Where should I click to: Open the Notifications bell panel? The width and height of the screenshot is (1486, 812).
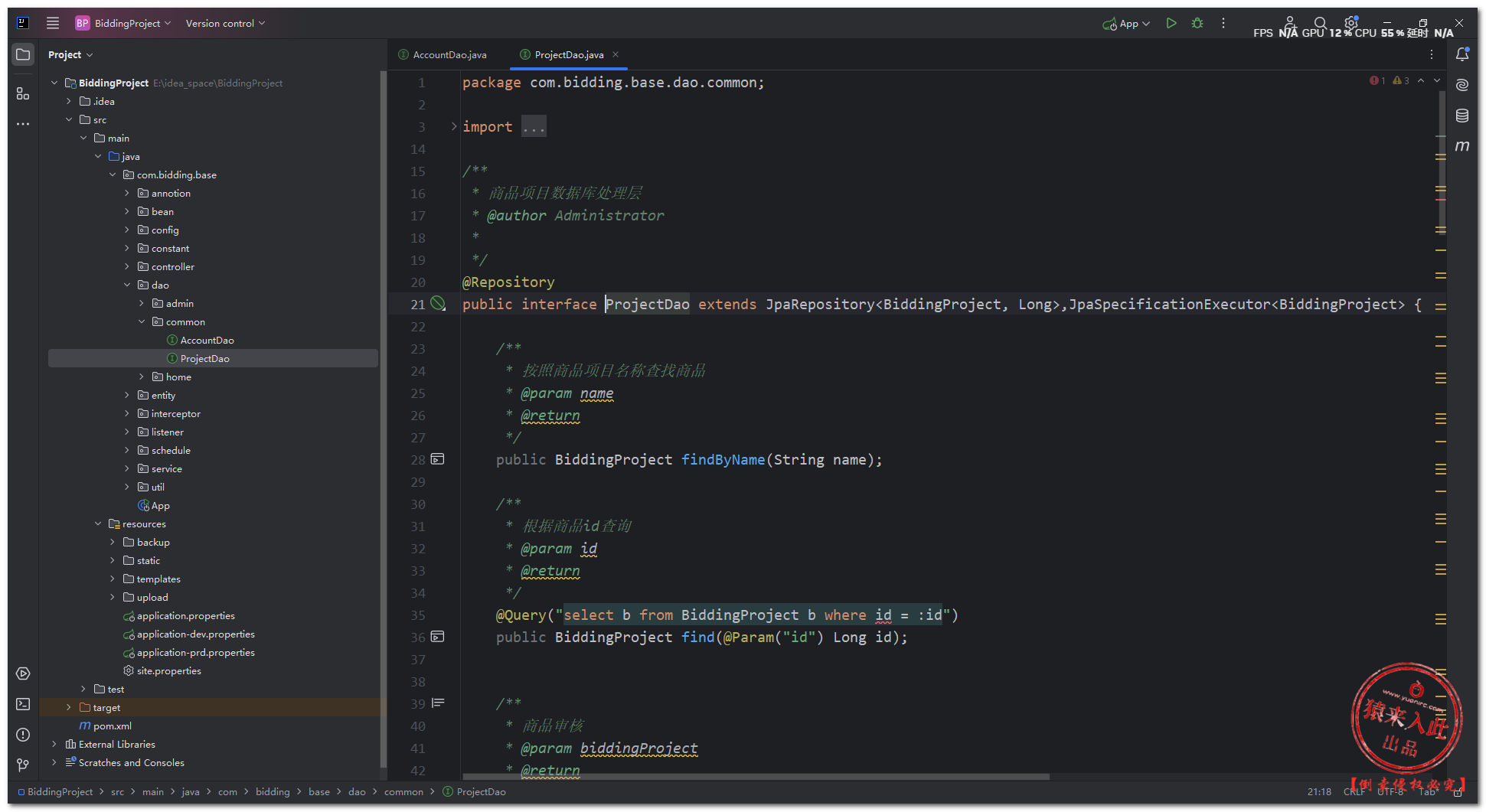[x=1462, y=54]
